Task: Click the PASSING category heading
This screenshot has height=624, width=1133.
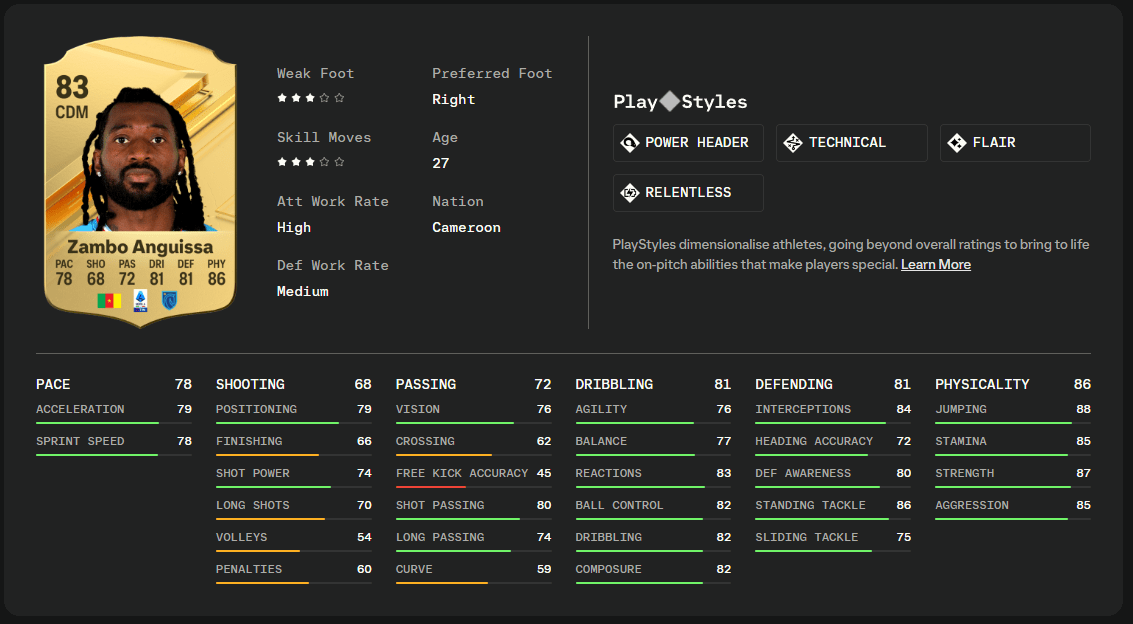Action: click(x=426, y=384)
